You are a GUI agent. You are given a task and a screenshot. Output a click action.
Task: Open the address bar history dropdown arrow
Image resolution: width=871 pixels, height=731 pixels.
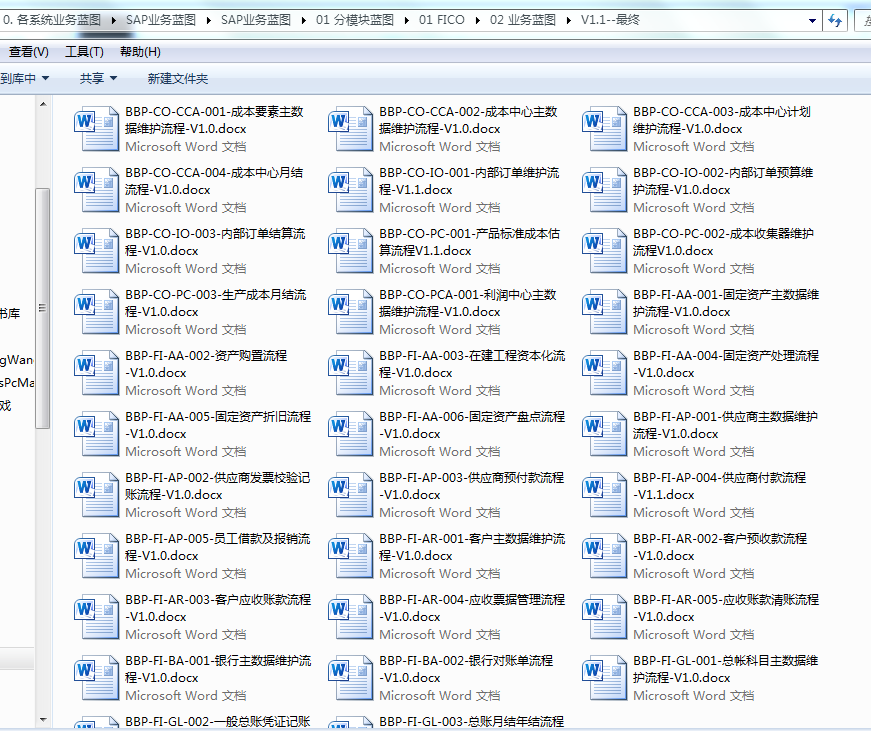810,21
